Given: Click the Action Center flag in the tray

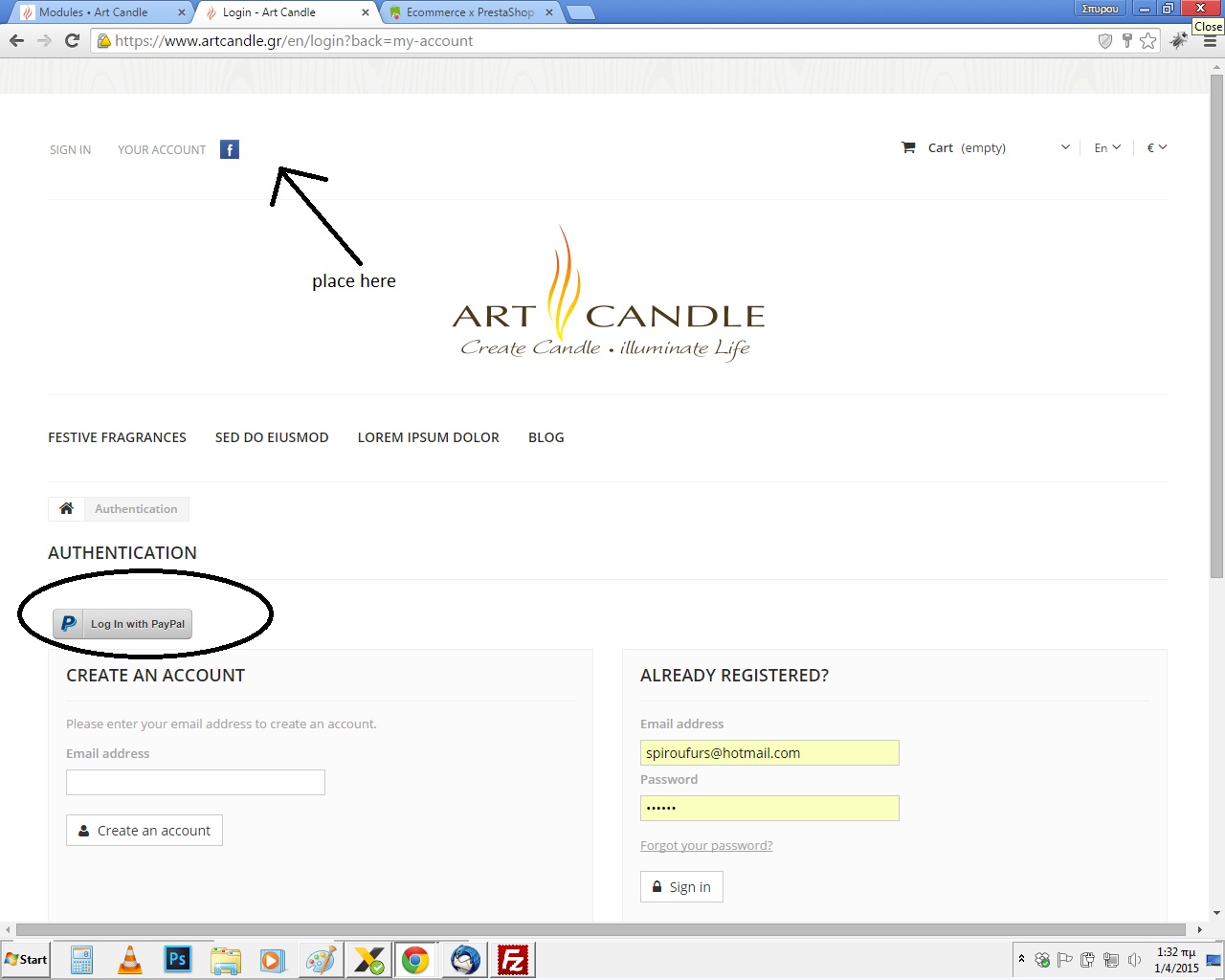Looking at the screenshot, I should [x=1064, y=960].
